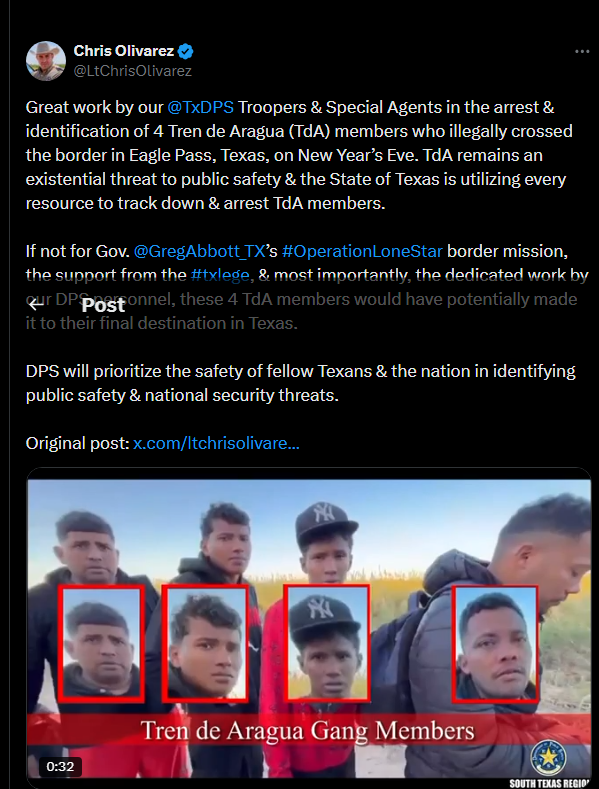Click the Chris Olivarez display name
This screenshot has height=789, width=599.
click(124, 51)
